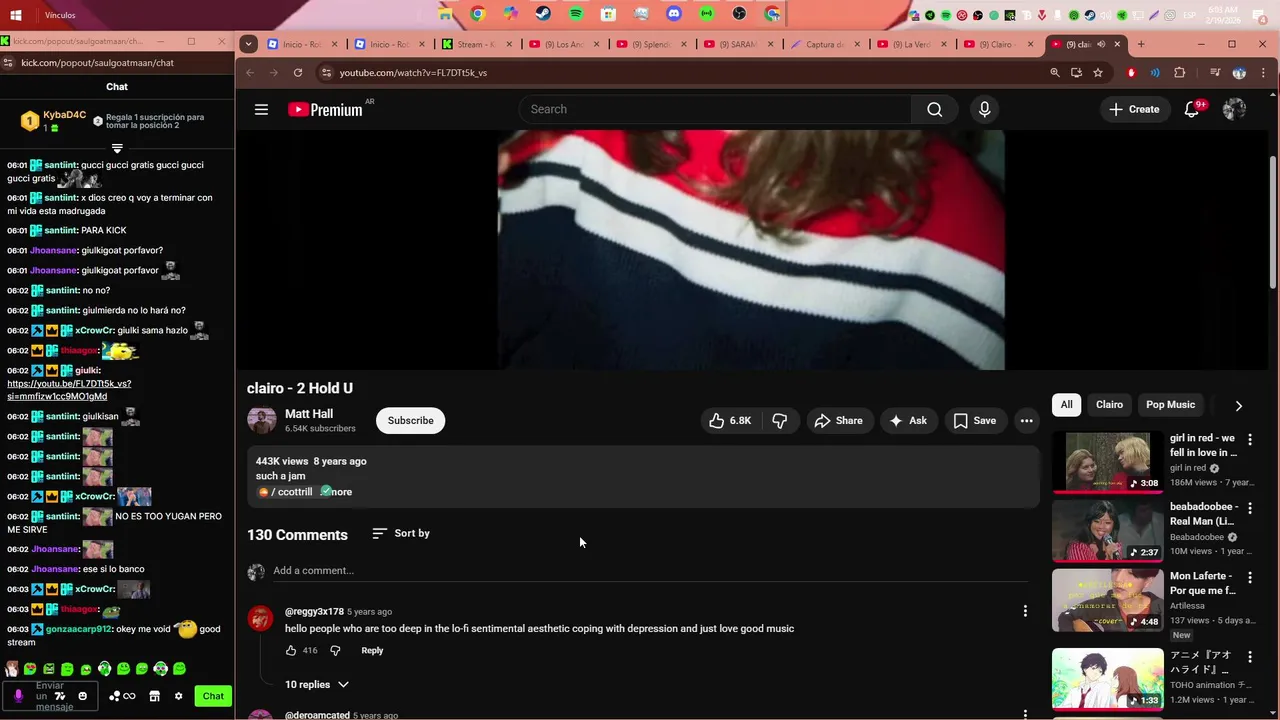Image resolution: width=1280 pixels, height=720 pixels.
Task: Switch to the La Verd YouTube tab
Action: click(911, 44)
